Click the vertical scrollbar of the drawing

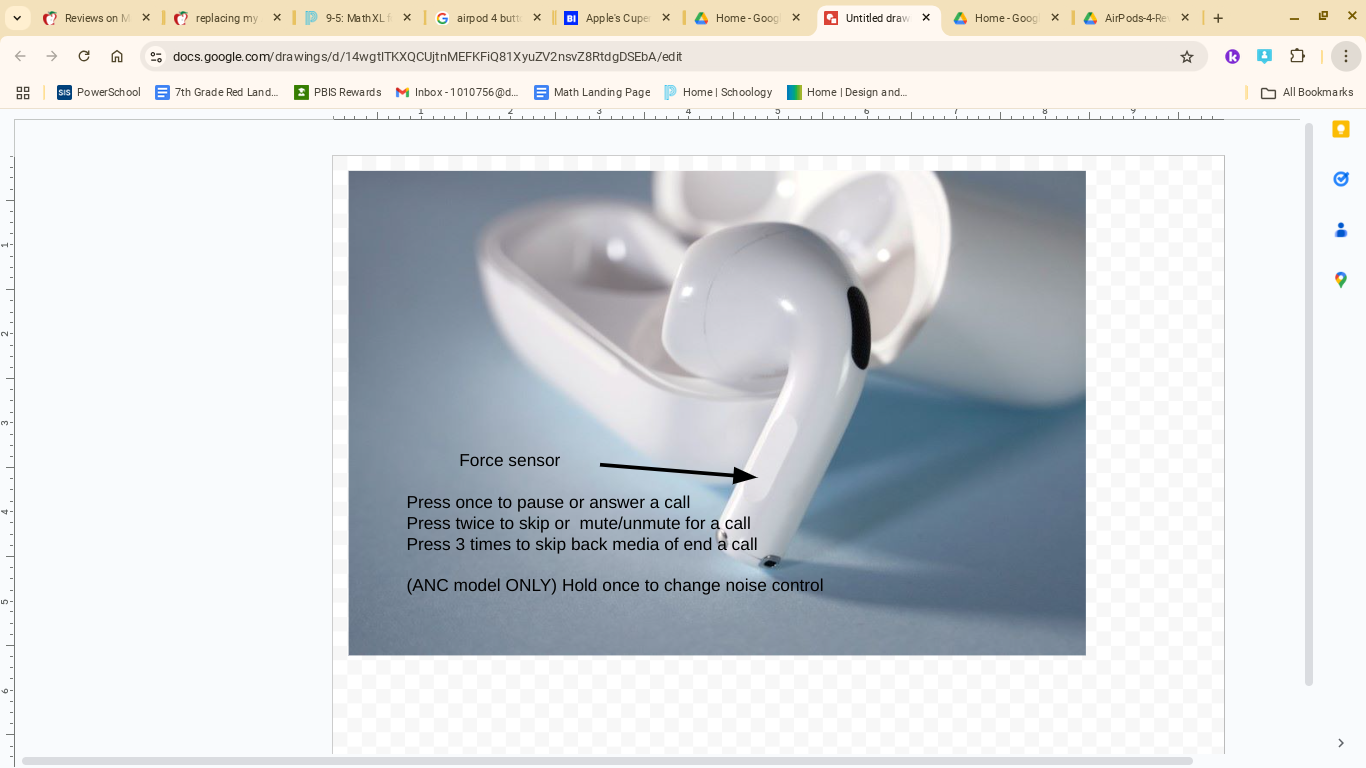[x=1309, y=404]
